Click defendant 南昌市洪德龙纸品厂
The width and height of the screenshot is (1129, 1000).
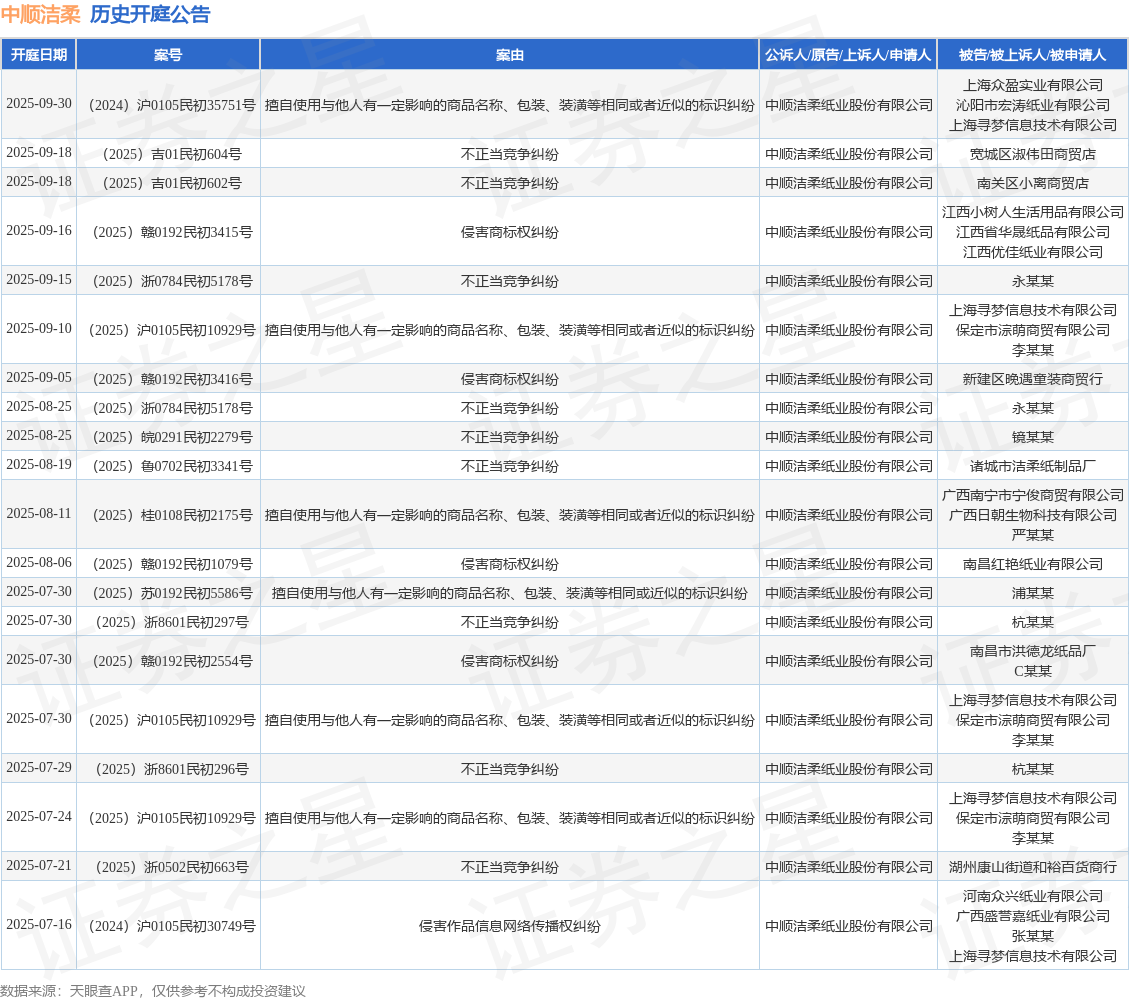pyautogui.click(x=1033, y=651)
